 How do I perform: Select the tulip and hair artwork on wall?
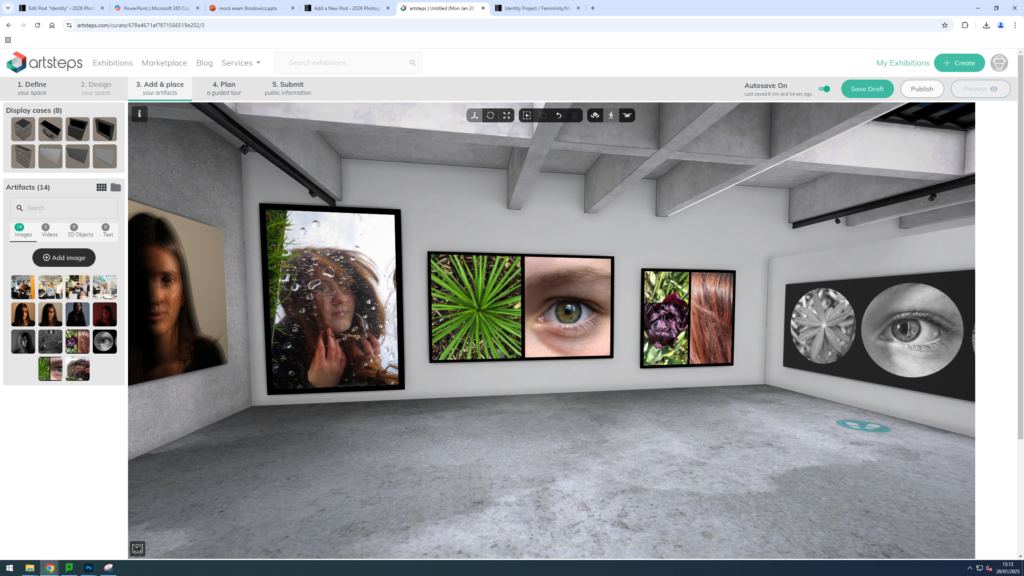click(x=688, y=317)
